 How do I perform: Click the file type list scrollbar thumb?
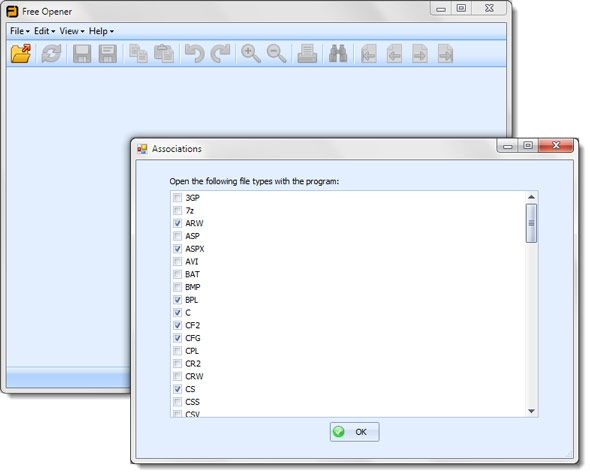531,223
